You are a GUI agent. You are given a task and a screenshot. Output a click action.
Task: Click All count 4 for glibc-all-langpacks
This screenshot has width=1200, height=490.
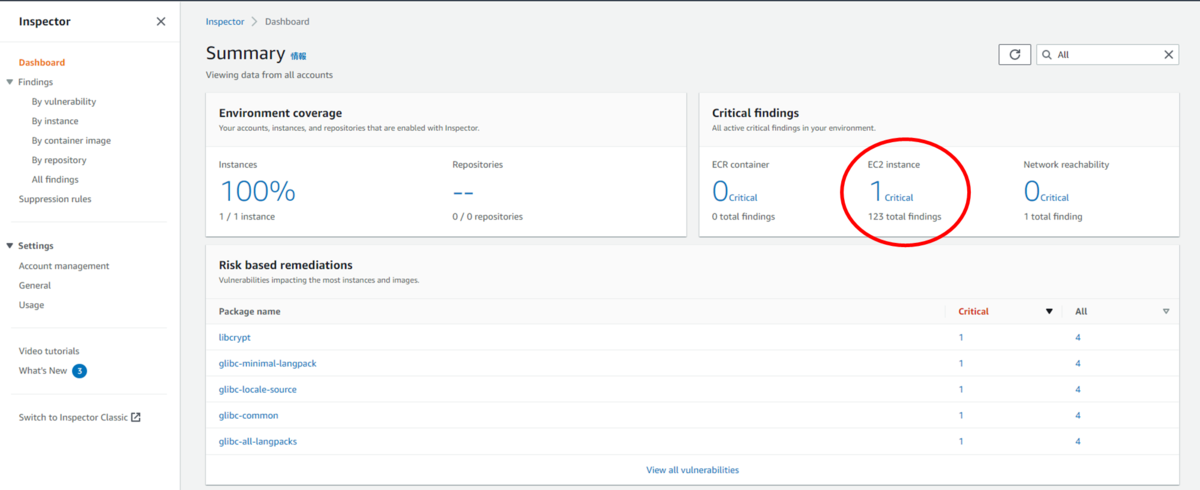pos(1078,441)
